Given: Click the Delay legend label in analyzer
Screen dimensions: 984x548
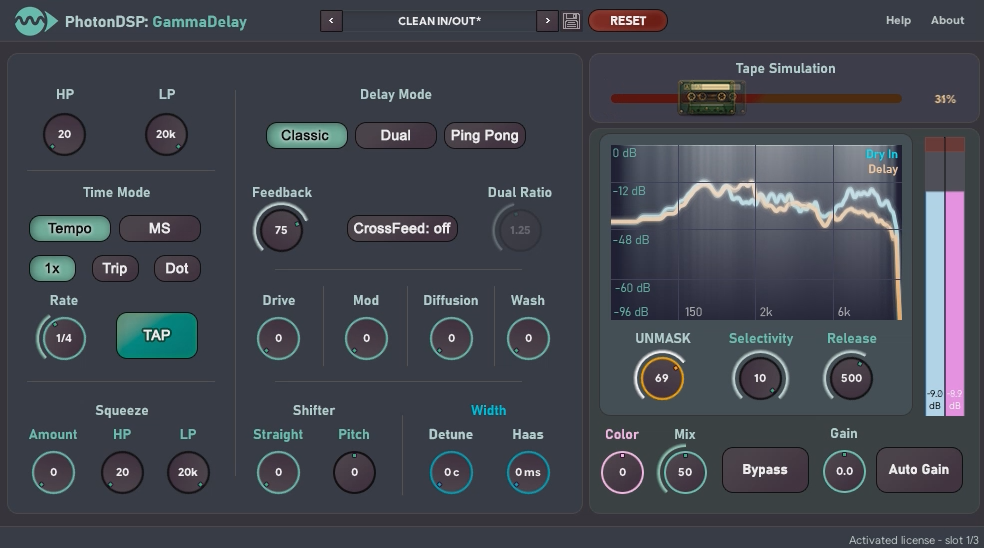Looking at the screenshot, I should [883, 169].
